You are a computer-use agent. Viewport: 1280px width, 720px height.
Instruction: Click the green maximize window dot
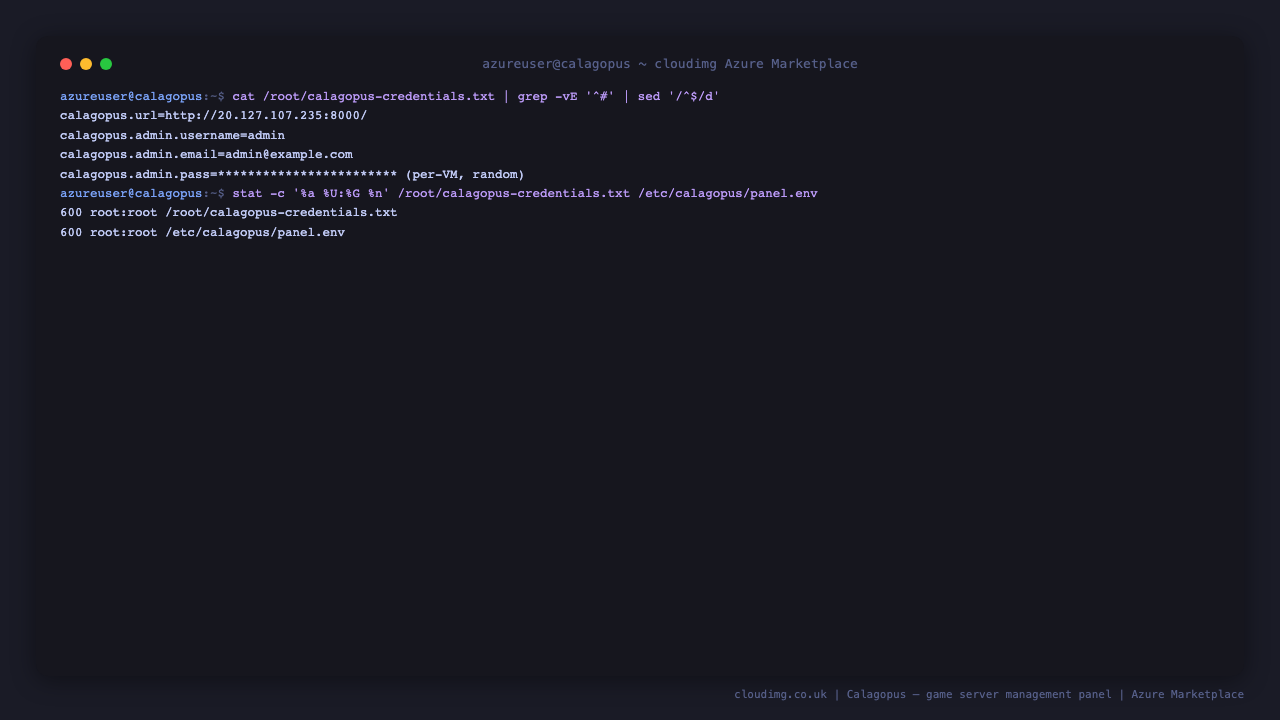point(106,64)
